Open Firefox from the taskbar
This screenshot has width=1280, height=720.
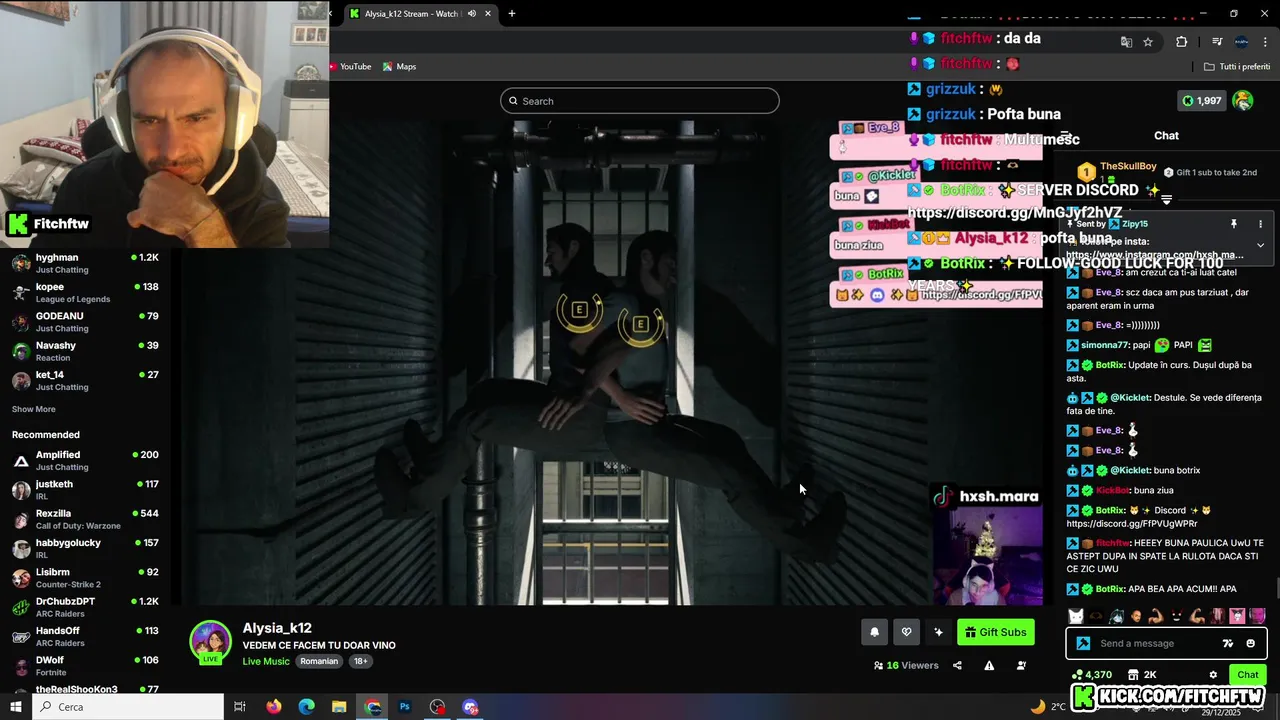pos(274,706)
